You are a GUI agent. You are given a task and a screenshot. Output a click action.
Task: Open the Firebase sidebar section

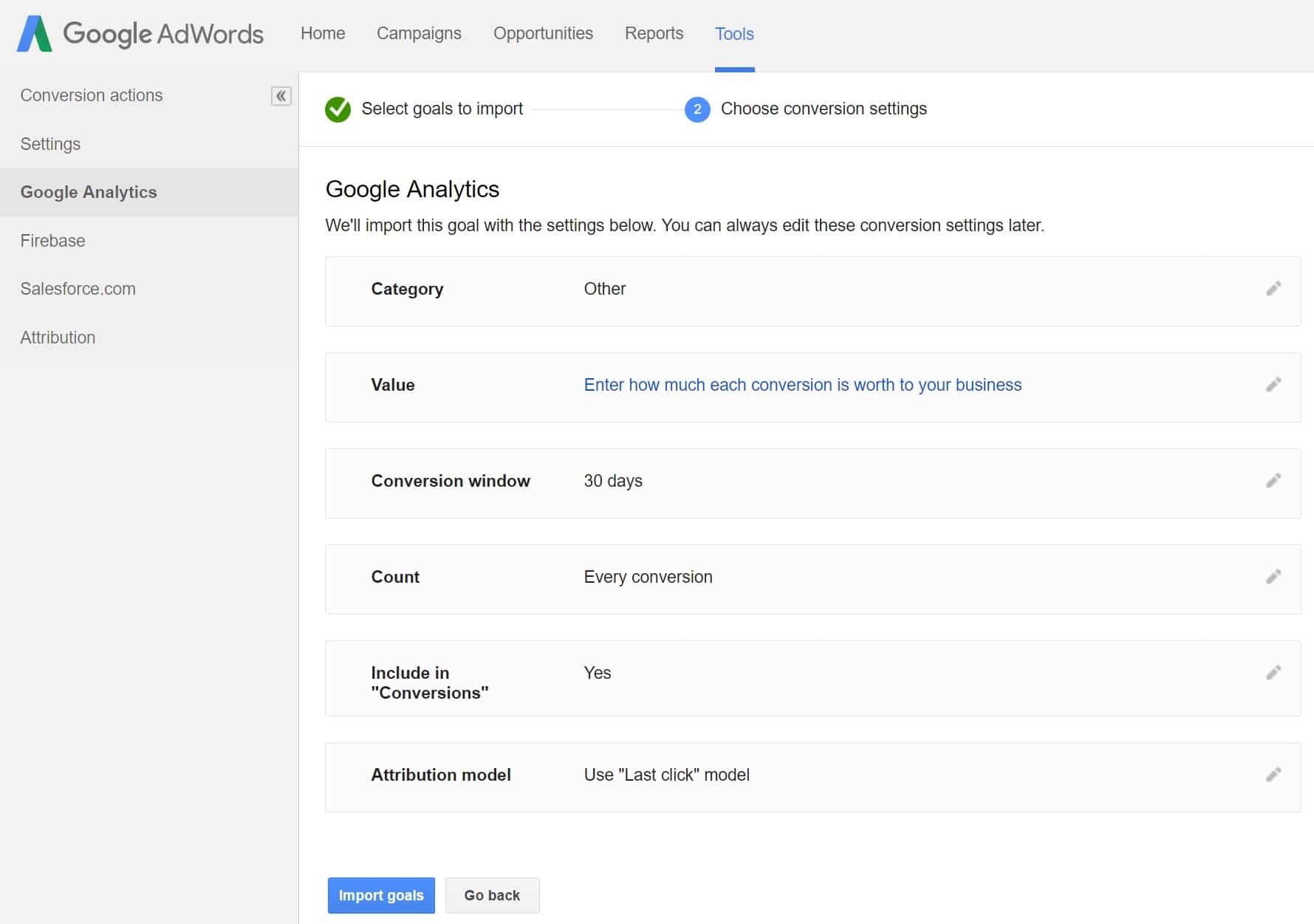pyautogui.click(x=52, y=240)
